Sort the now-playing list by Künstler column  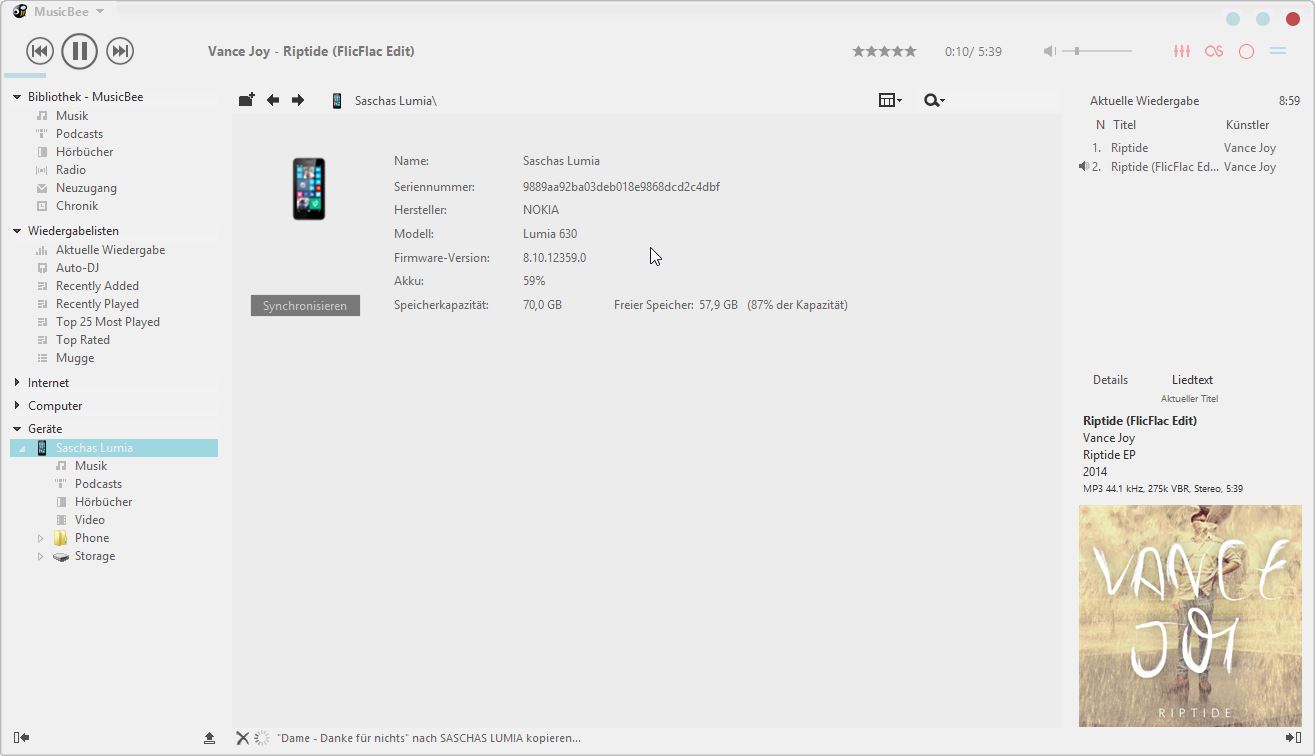pos(1247,125)
